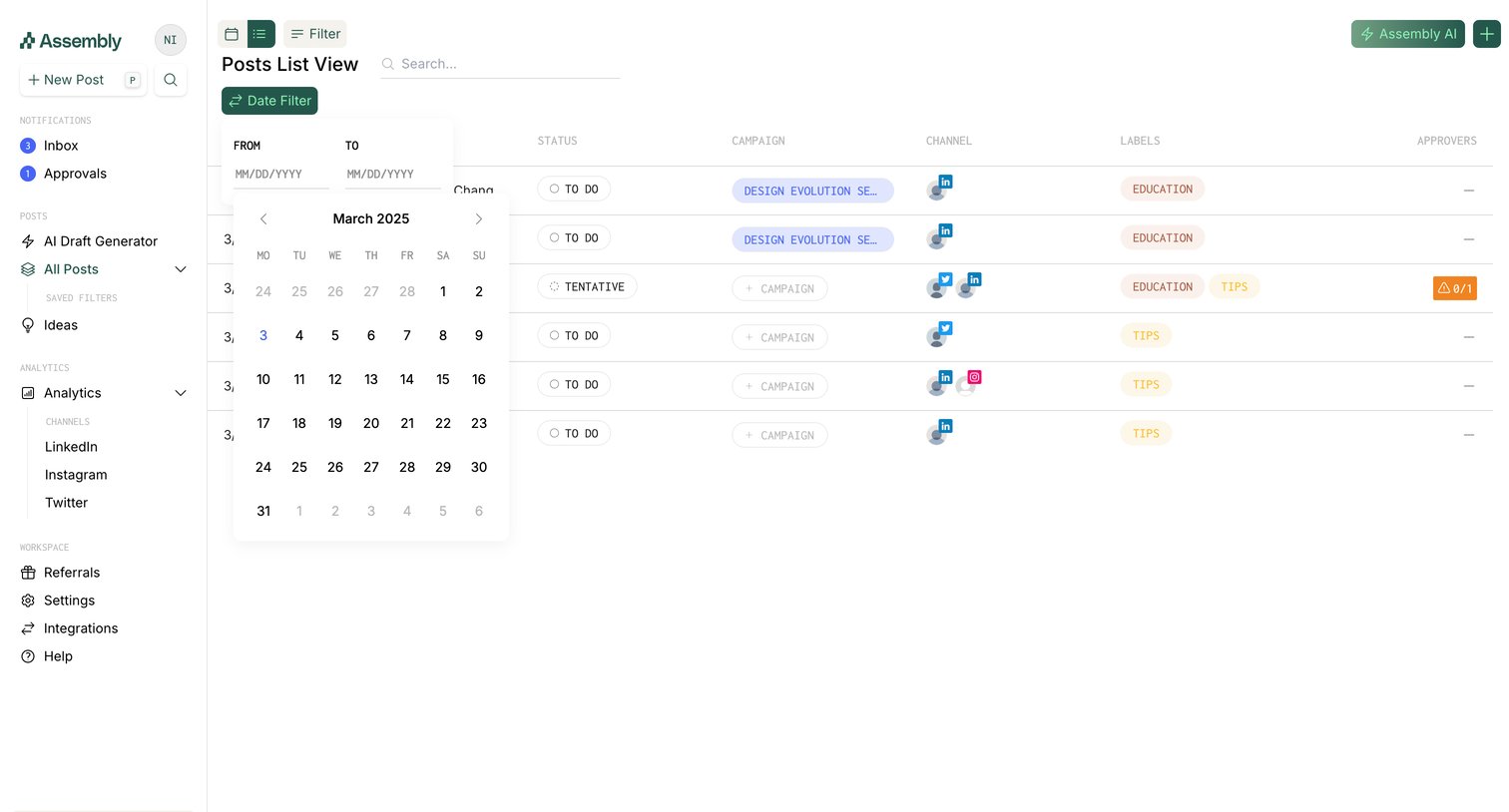Click TIPS label in TENTATIVE row
Screen dimensions: 1509x812
pos(1234,286)
